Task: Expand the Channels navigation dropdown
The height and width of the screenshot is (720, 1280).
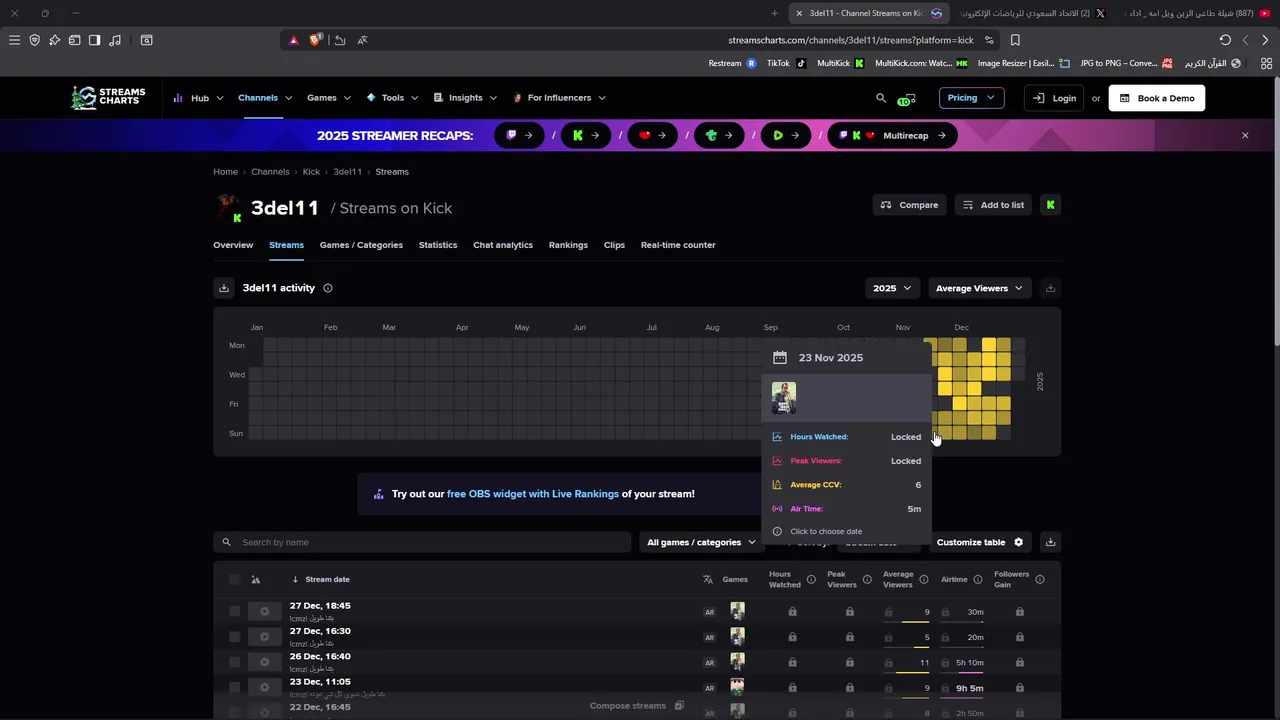Action: click(x=265, y=98)
